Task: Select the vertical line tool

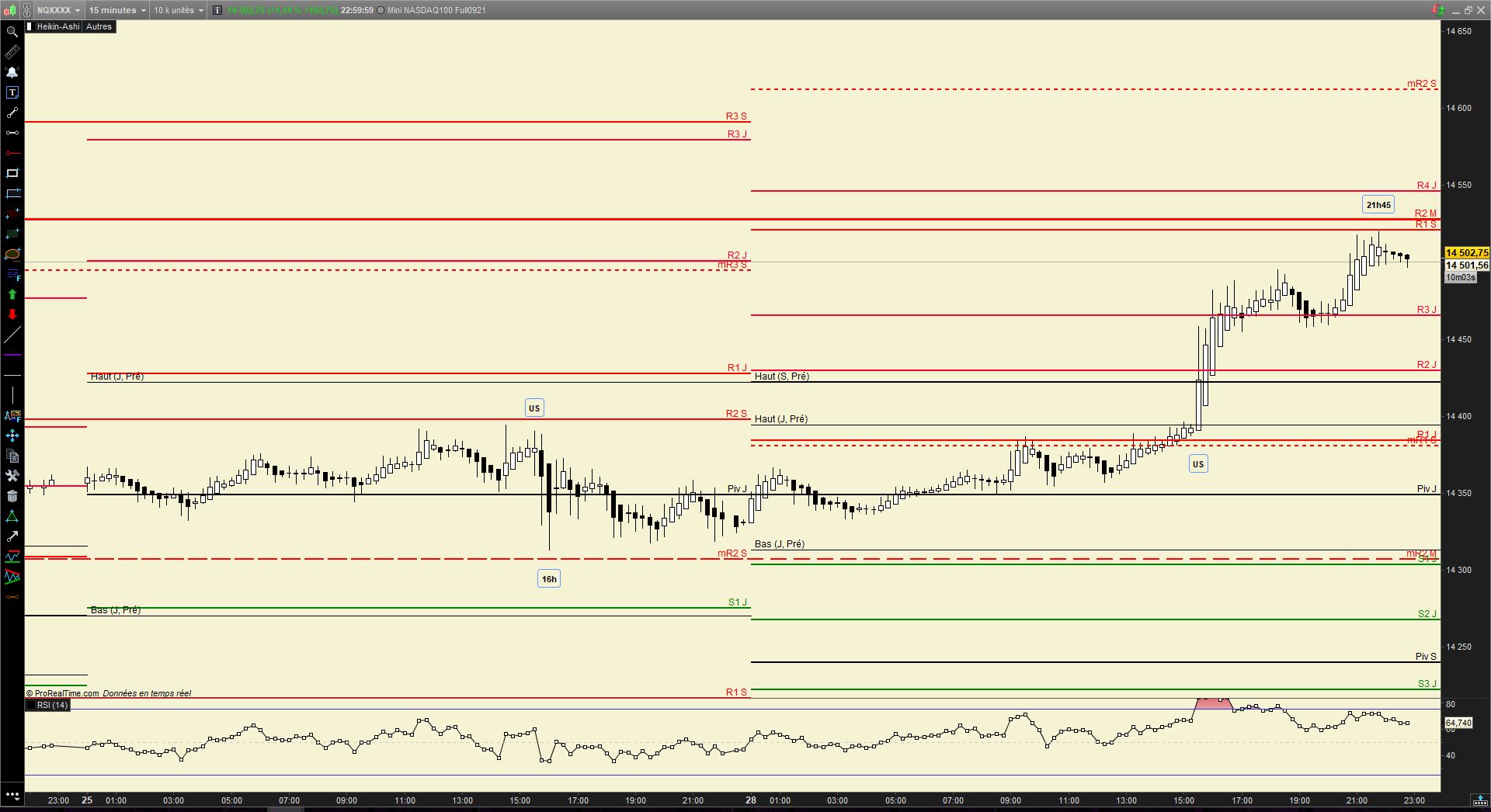Action: (x=12, y=395)
